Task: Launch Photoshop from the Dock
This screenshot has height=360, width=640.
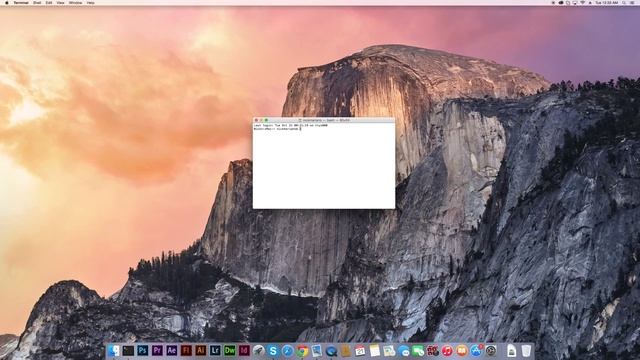Action: click(142, 350)
